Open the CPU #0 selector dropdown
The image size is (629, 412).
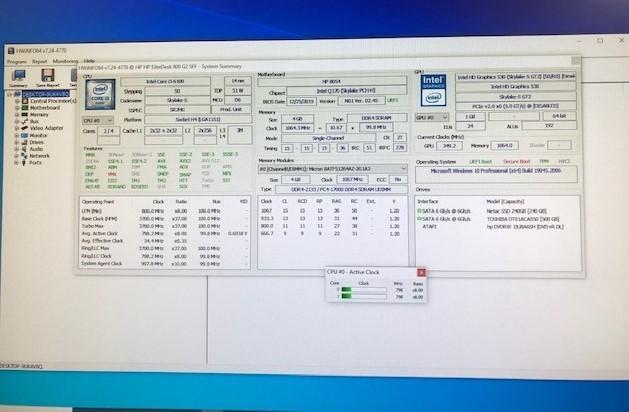[98, 120]
